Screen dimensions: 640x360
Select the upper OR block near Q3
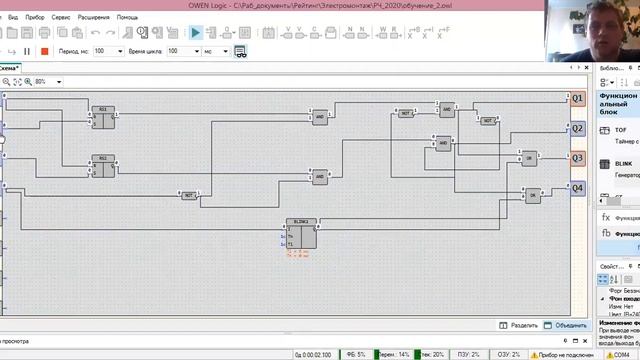point(529,158)
